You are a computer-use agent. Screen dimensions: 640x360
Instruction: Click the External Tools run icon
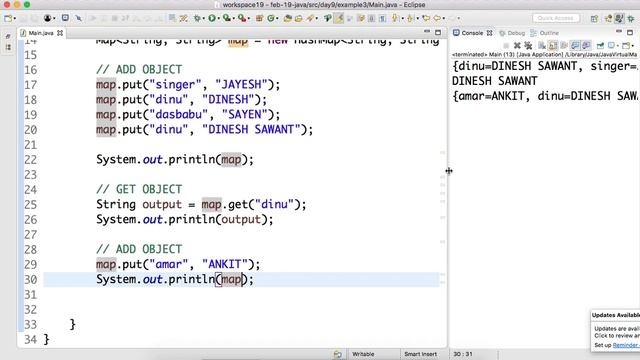(242, 18)
